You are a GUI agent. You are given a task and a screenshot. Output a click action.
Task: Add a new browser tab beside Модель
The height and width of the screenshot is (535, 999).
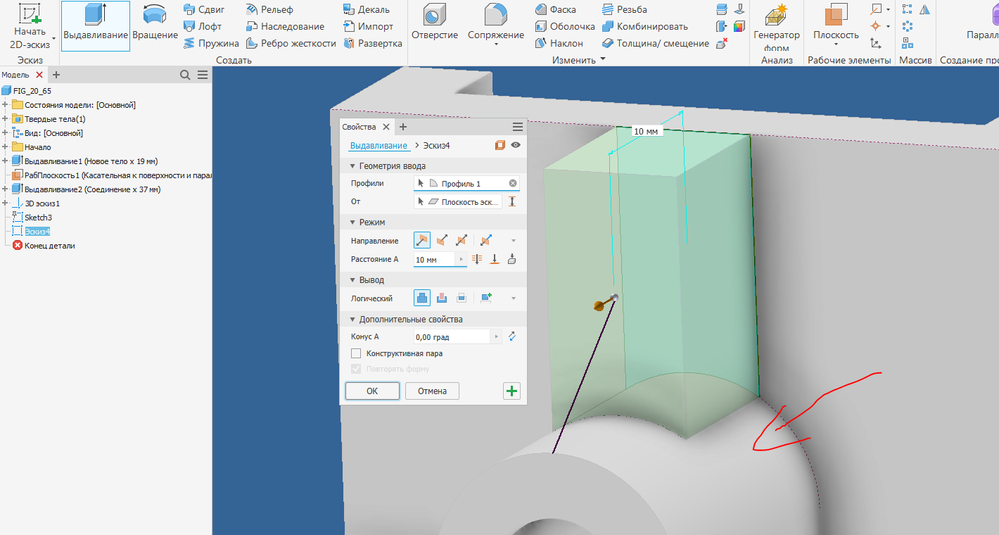[x=56, y=75]
